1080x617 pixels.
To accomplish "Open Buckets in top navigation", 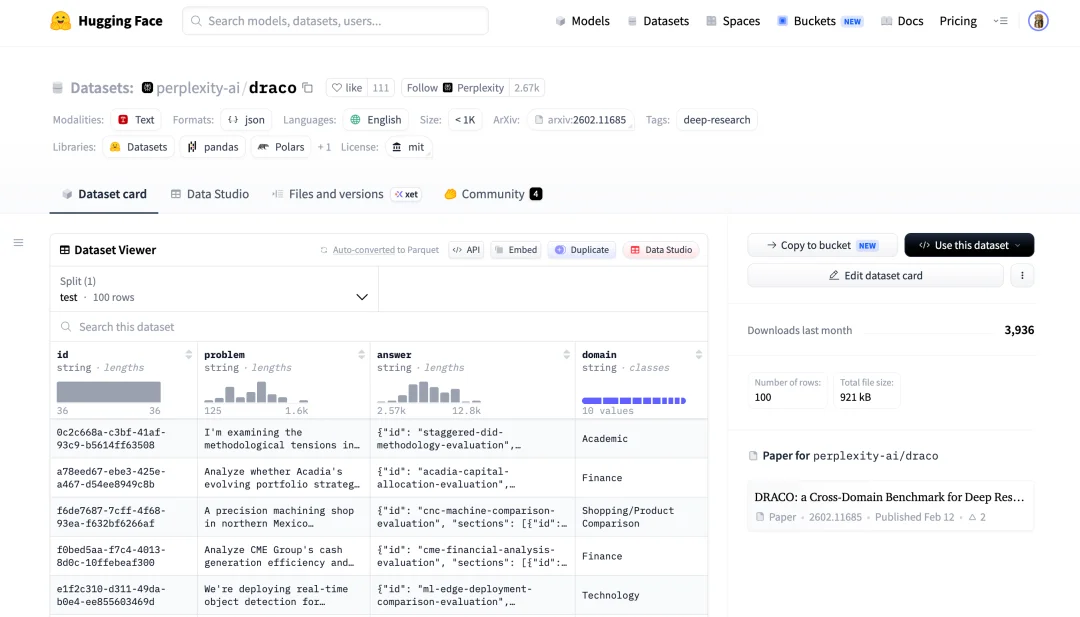I will [x=820, y=21].
